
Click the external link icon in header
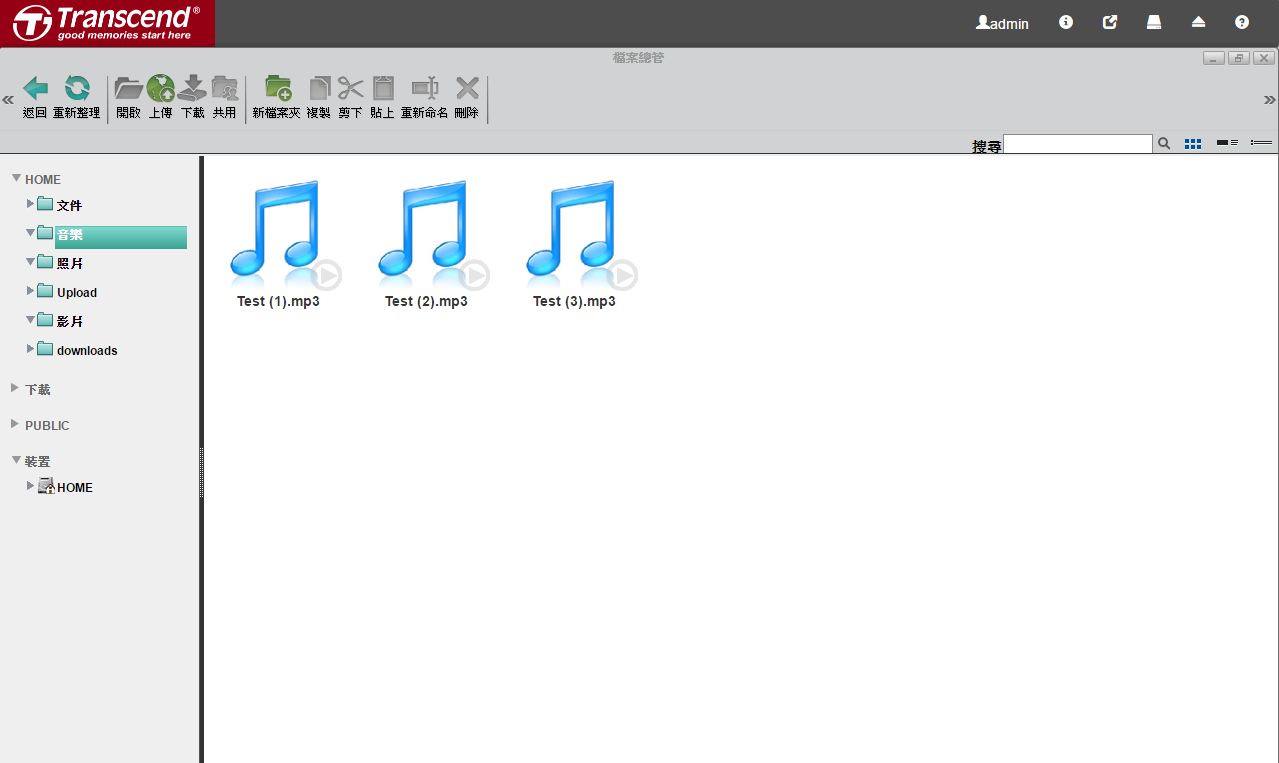click(1110, 22)
